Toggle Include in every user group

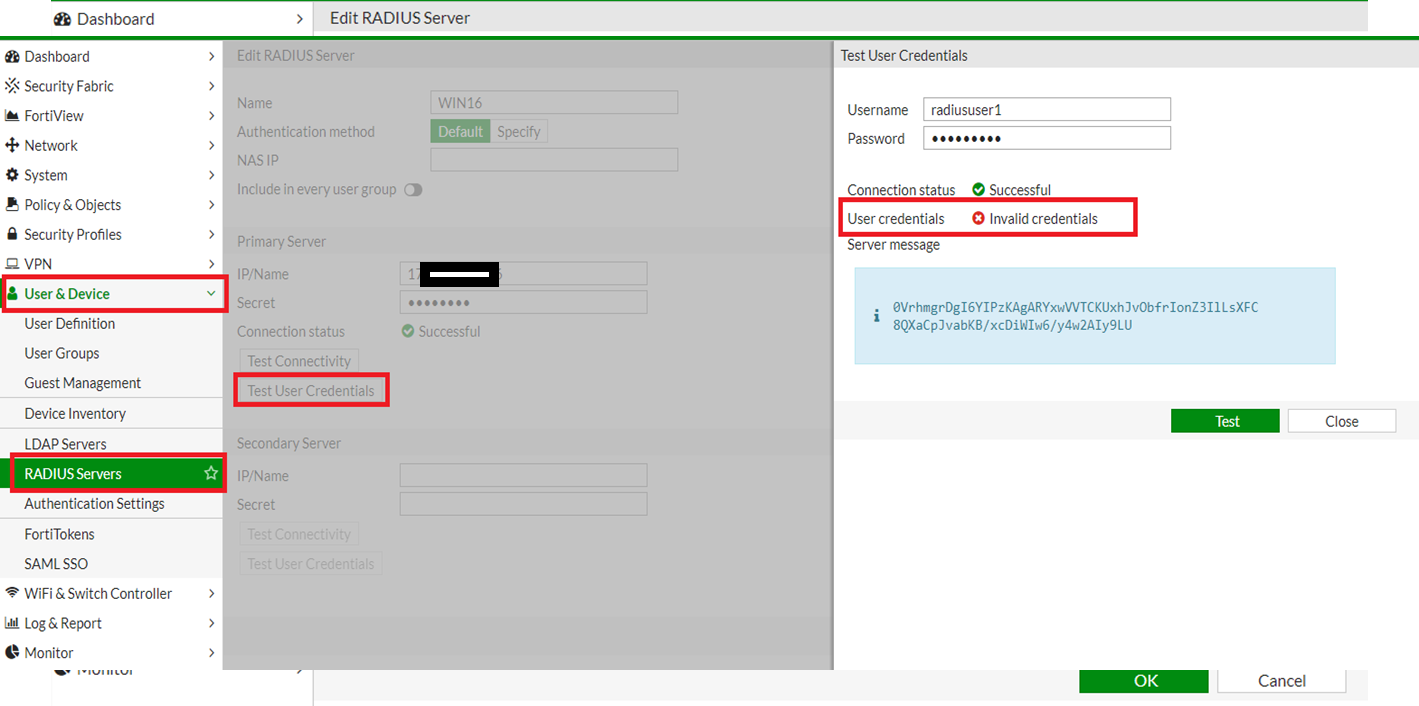pyautogui.click(x=413, y=189)
